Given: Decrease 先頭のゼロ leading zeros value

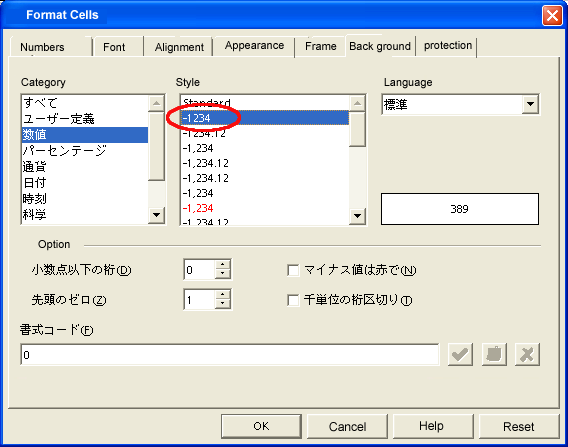Looking at the screenshot, I should click(223, 304).
